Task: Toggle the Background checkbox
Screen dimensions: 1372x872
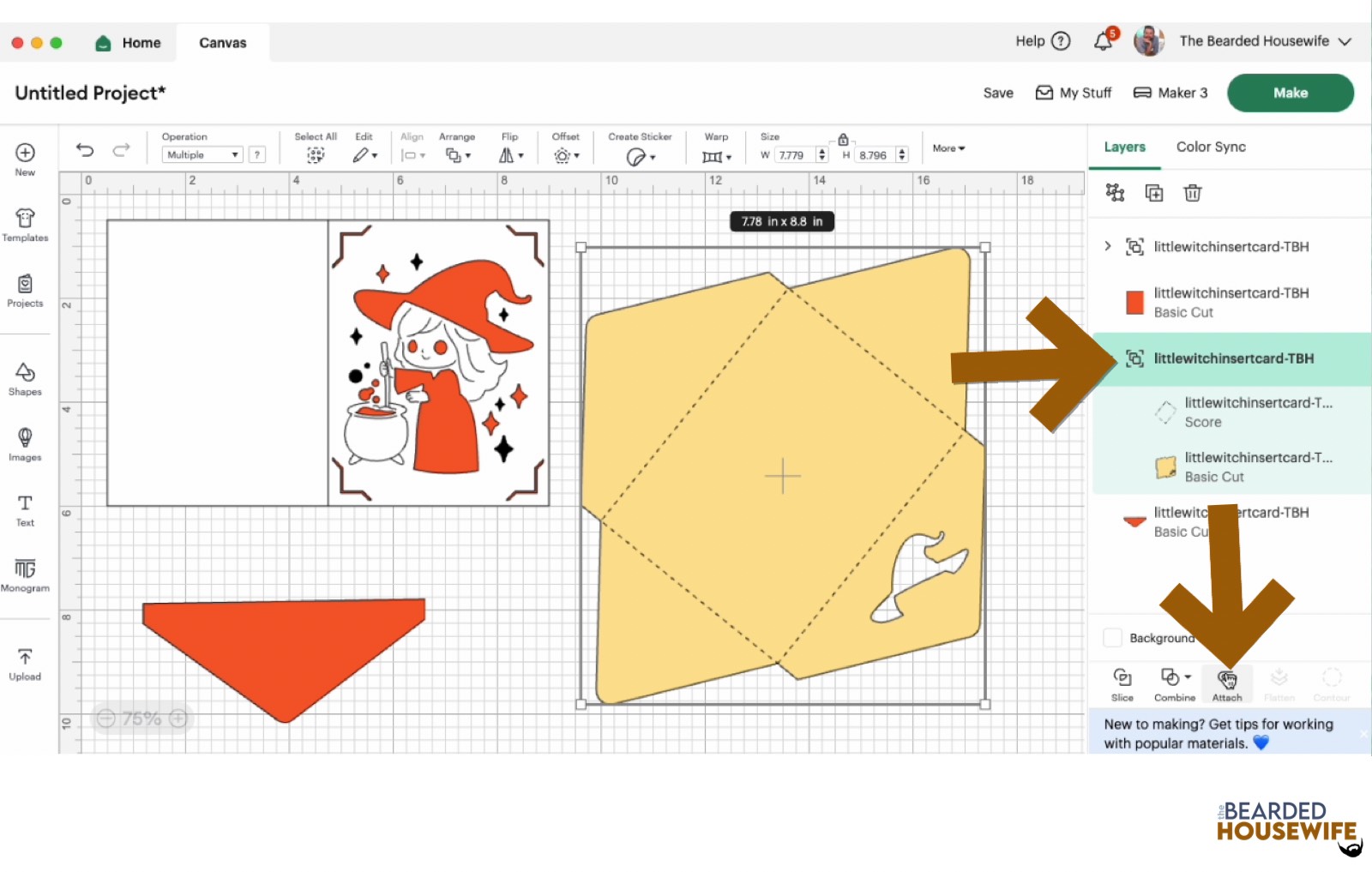Action: (x=1112, y=638)
